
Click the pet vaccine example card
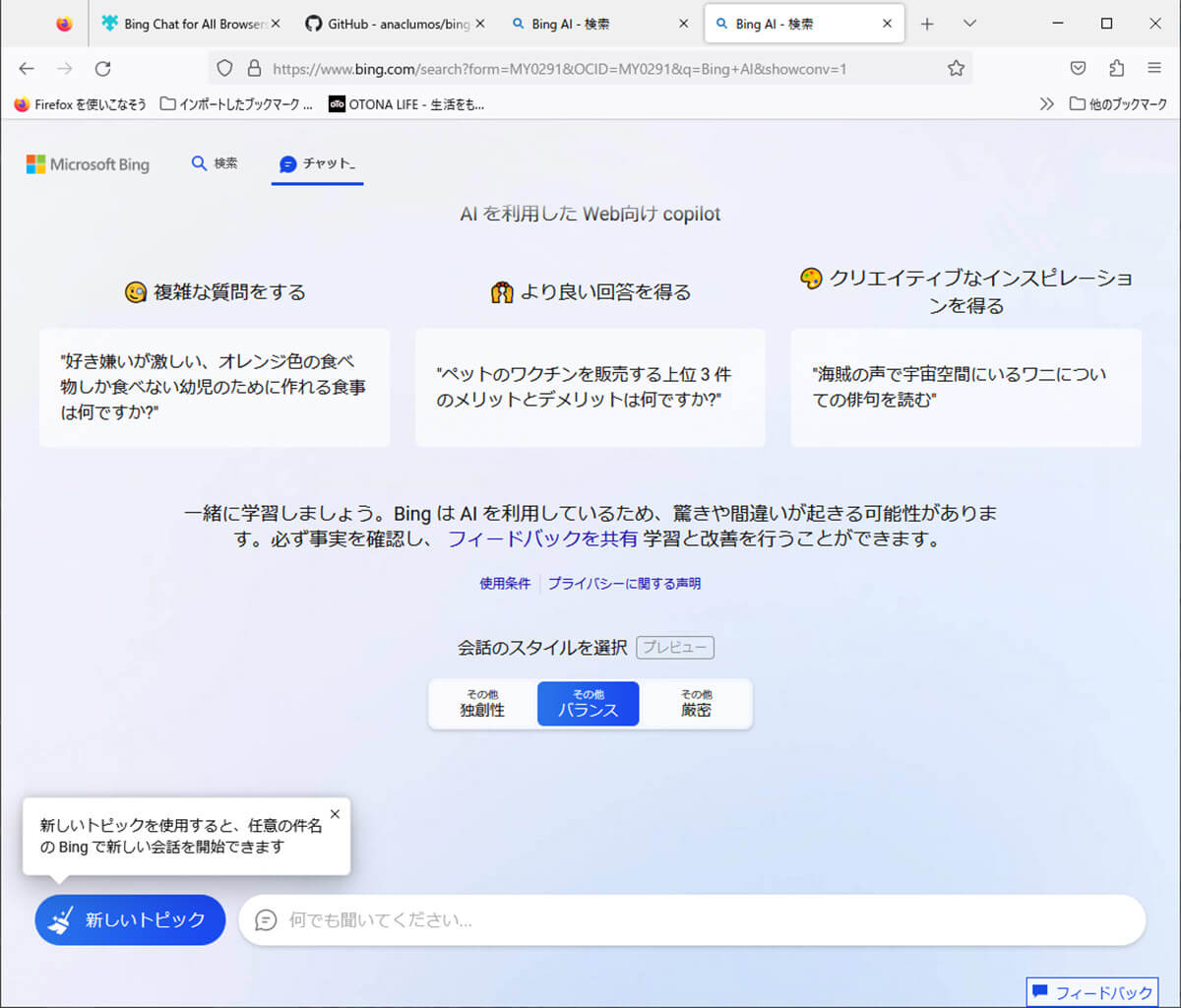click(590, 387)
